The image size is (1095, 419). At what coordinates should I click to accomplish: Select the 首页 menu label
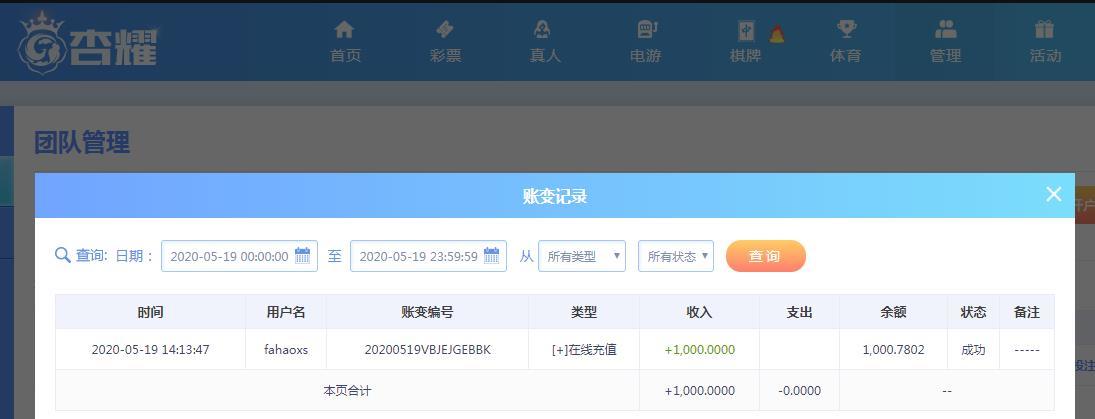346,56
